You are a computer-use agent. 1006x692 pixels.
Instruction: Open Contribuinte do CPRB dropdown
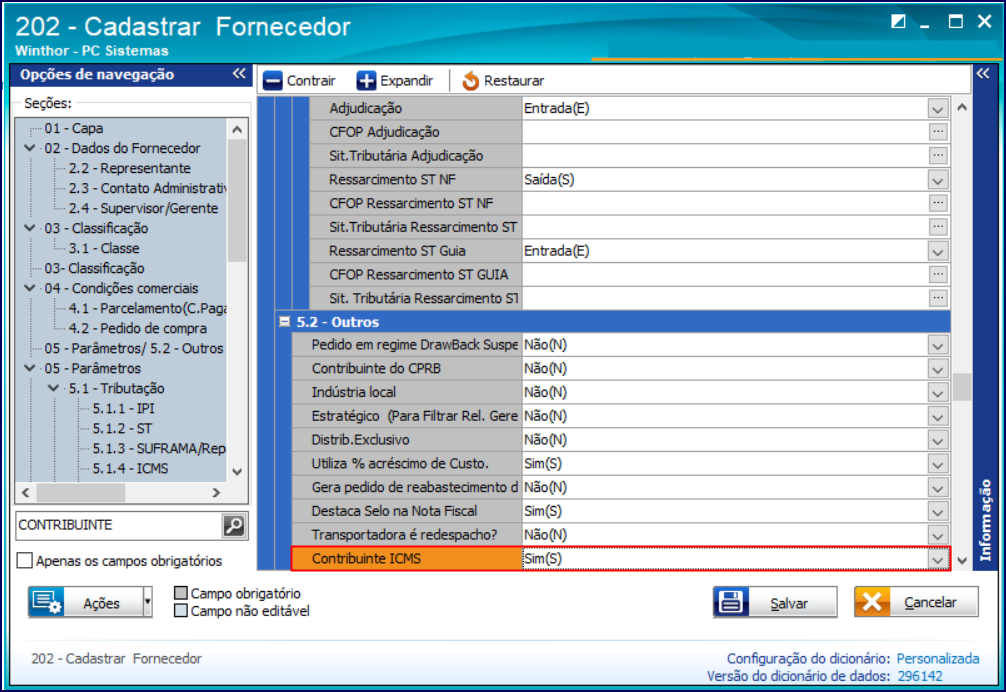pyautogui.click(x=938, y=369)
